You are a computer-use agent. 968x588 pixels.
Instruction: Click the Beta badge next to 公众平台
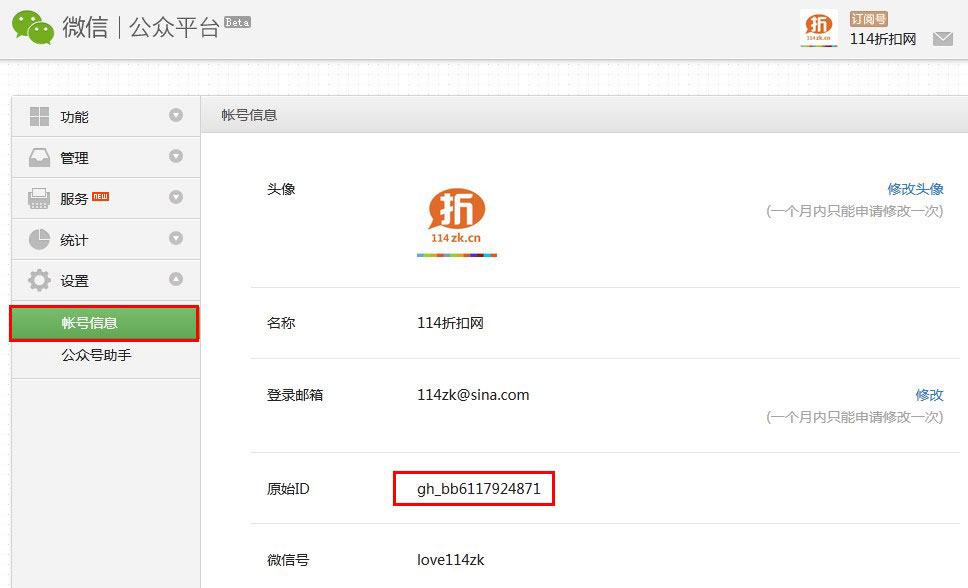pyautogui.click(x=237, y=22)
